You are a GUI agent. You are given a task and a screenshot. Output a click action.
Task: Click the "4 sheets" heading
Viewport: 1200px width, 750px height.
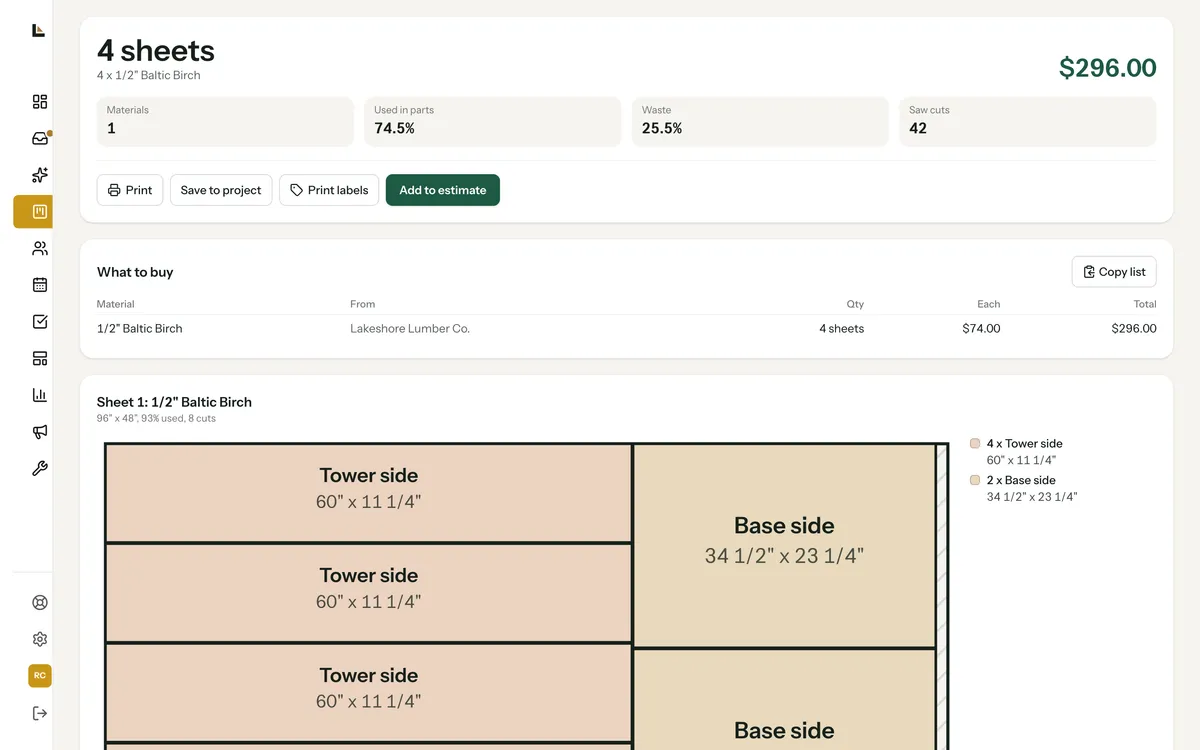pos(156,50)
